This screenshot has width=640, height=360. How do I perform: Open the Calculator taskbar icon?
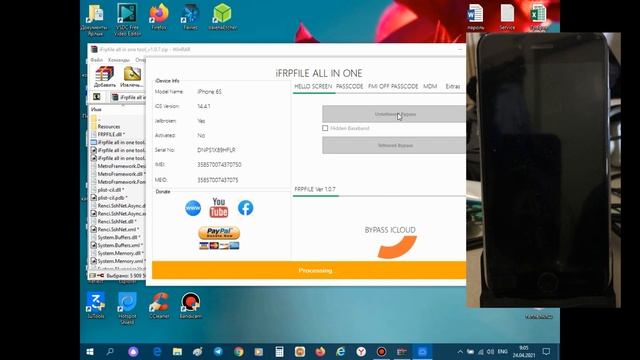(279, 351)
